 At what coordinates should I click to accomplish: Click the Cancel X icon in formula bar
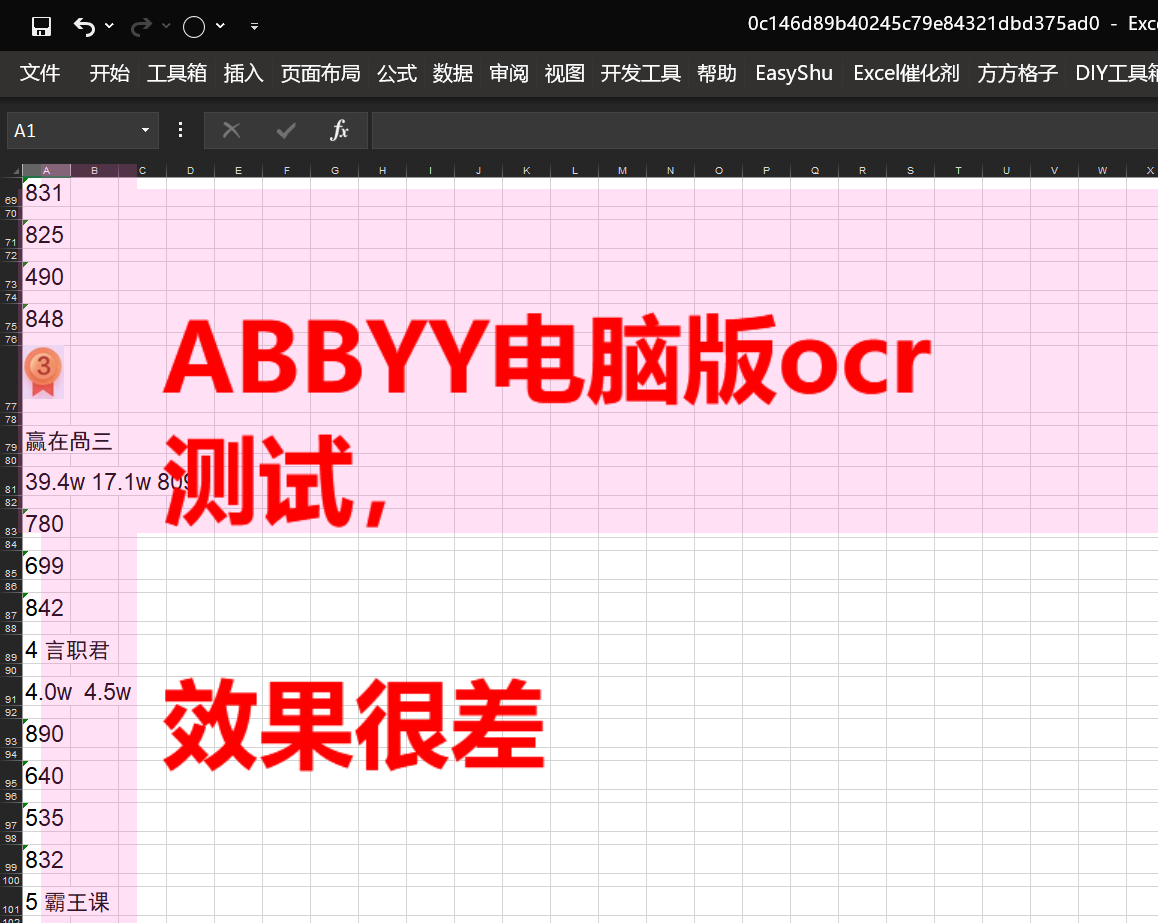coord(231,131)
